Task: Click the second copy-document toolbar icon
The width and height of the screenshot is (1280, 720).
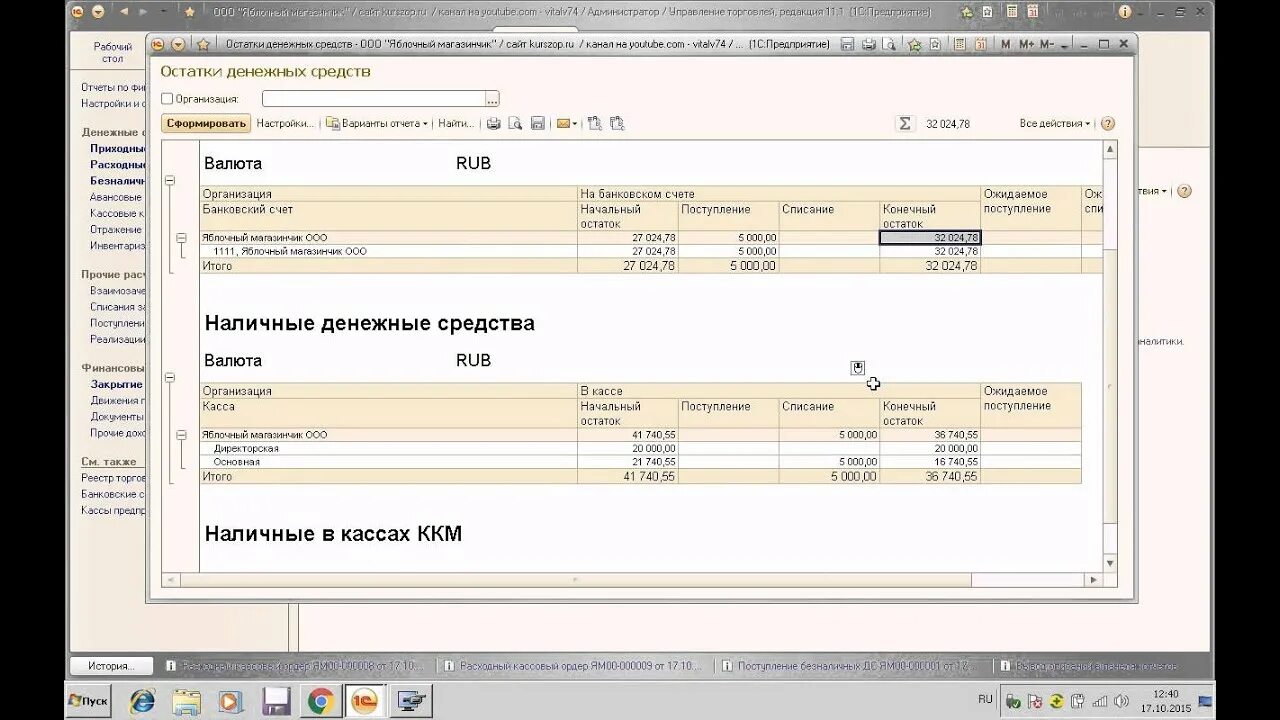Action: (x=617, y=124)
